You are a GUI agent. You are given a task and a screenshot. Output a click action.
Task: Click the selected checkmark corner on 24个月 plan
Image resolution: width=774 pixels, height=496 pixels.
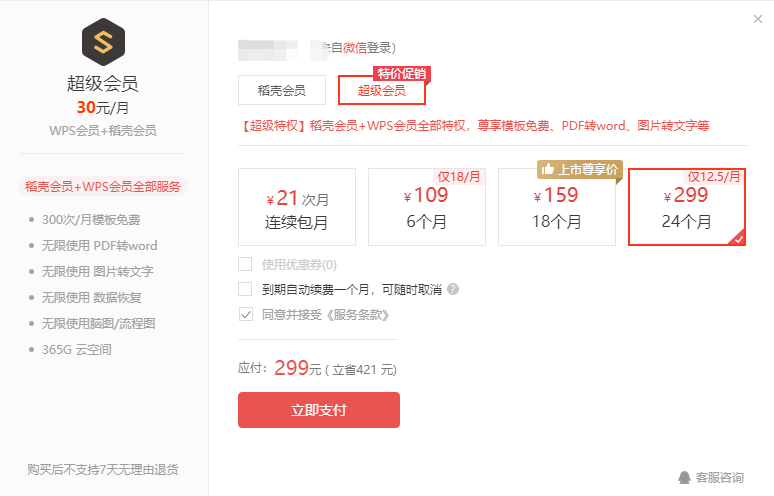738,239
